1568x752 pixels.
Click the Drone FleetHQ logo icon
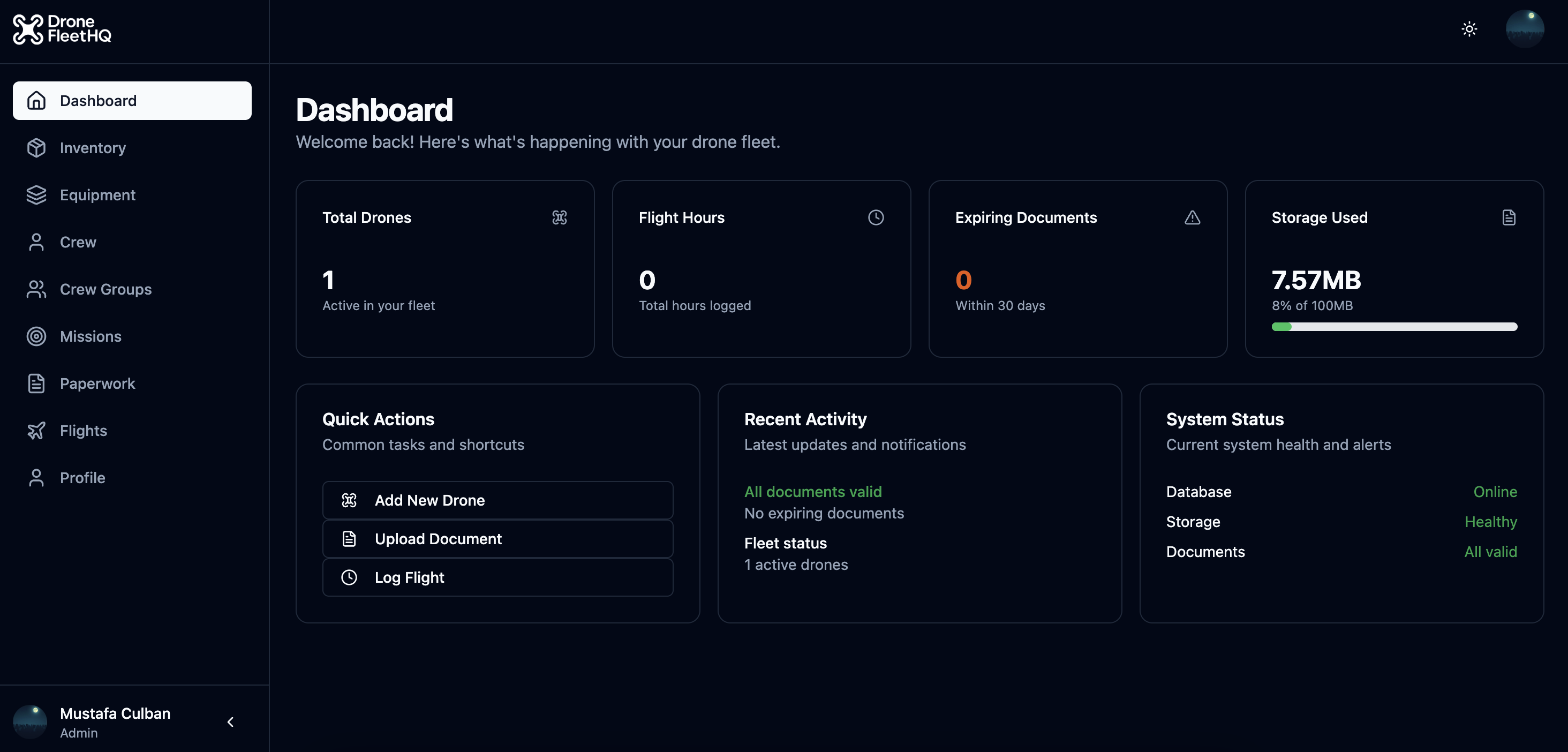(27, 29)
